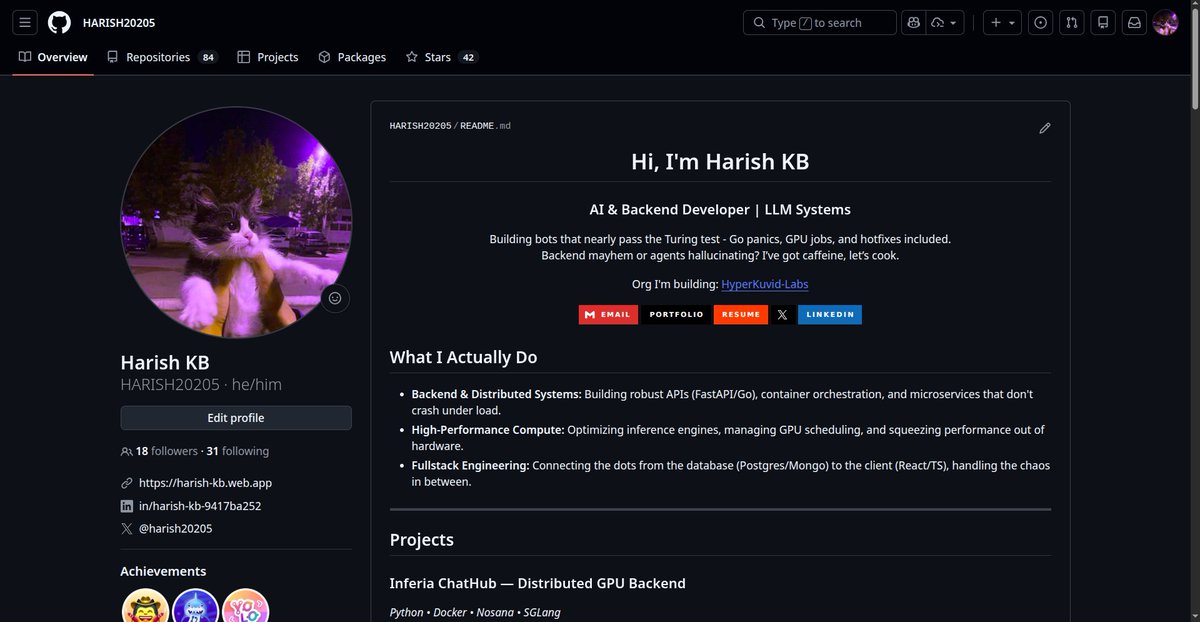Open the Issues icon in header
Screen dimensions: 1200x622
[x=1041, y=22]
